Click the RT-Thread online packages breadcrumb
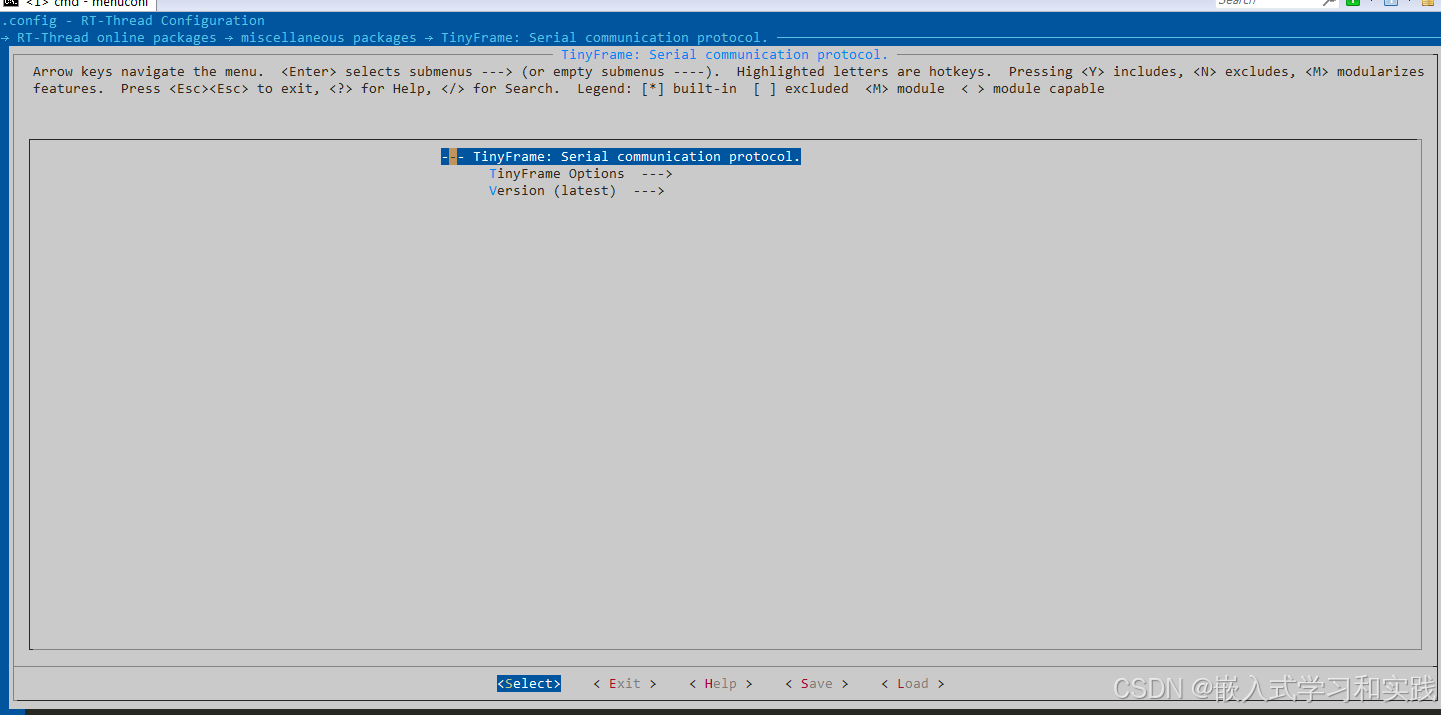The image size is (1441, 715). (118, 37)
